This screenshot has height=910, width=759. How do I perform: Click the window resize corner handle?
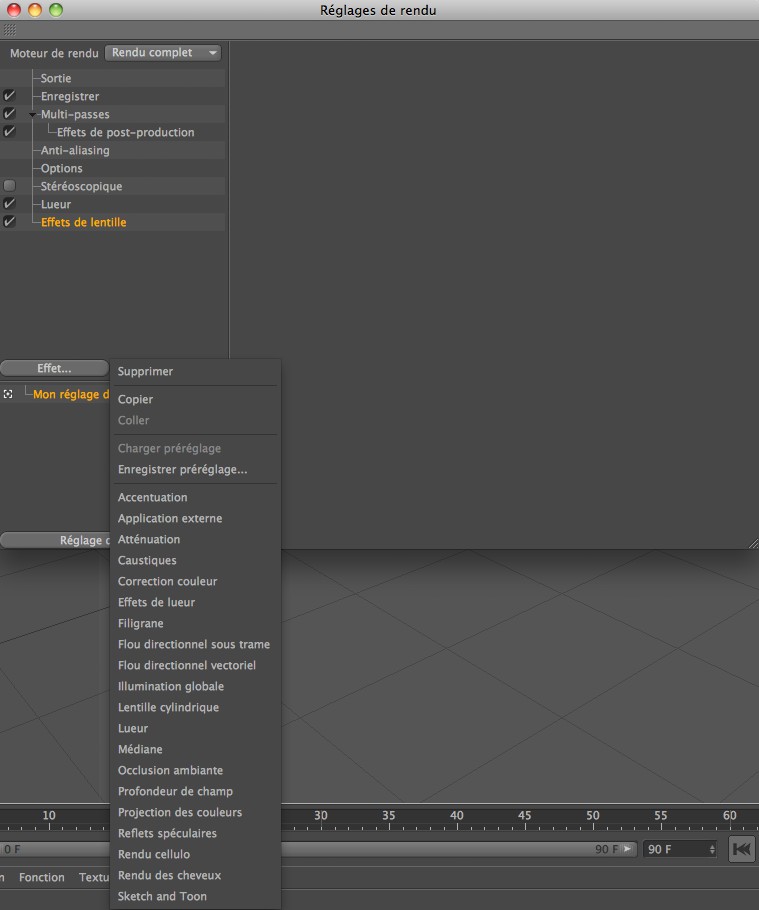tap(752, 542)
